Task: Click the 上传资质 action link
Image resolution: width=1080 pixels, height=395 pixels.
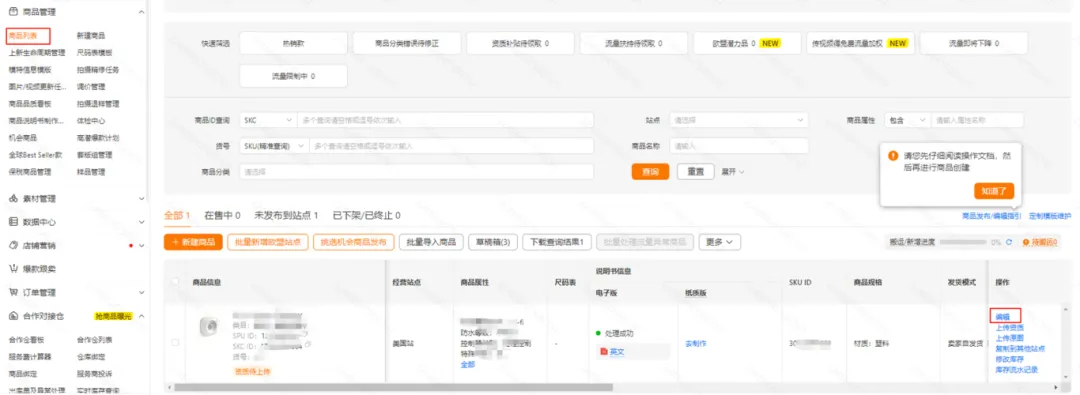Action: 1009,327
